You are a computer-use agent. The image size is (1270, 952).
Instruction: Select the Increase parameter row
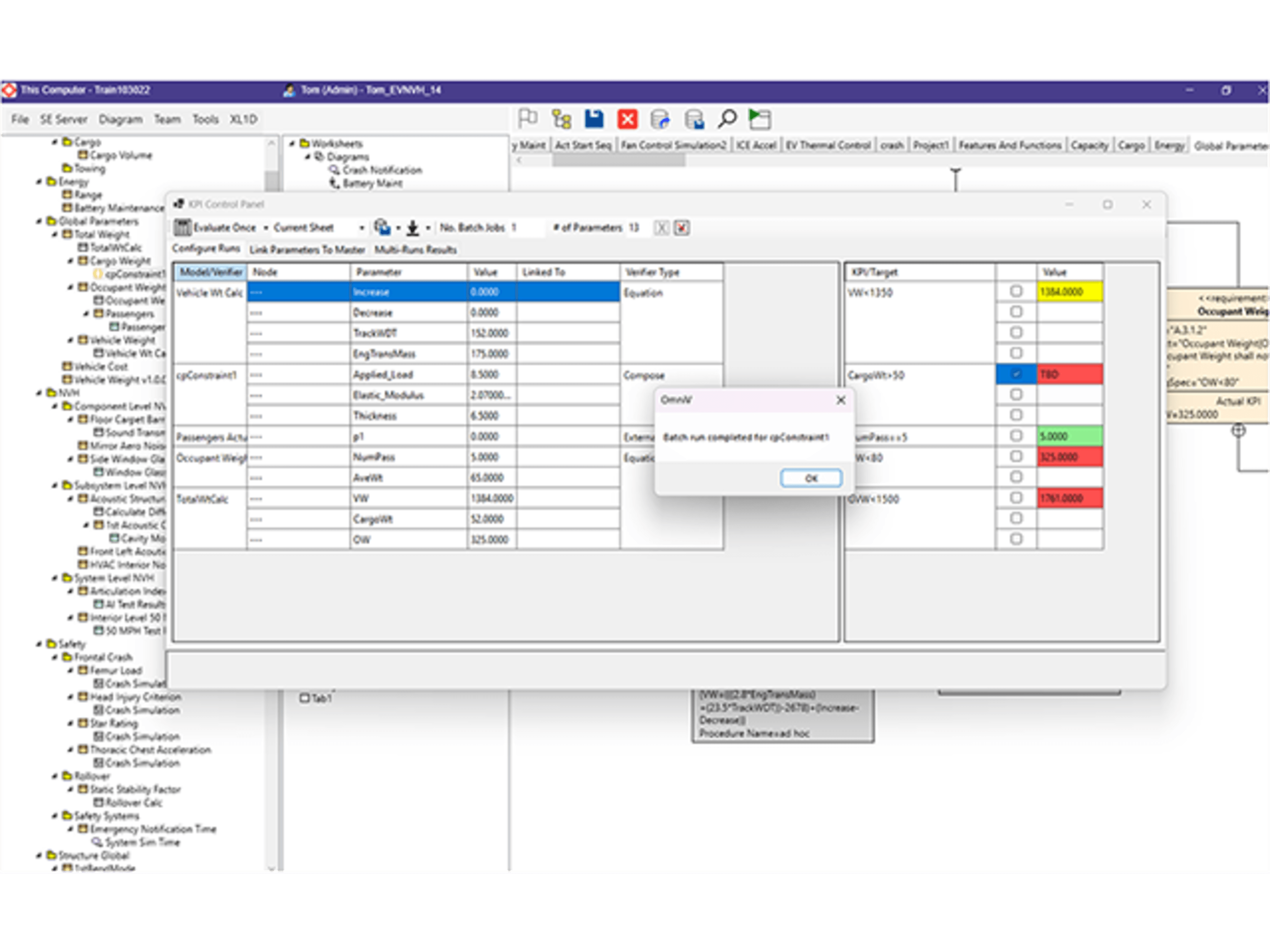click(434, 291)
